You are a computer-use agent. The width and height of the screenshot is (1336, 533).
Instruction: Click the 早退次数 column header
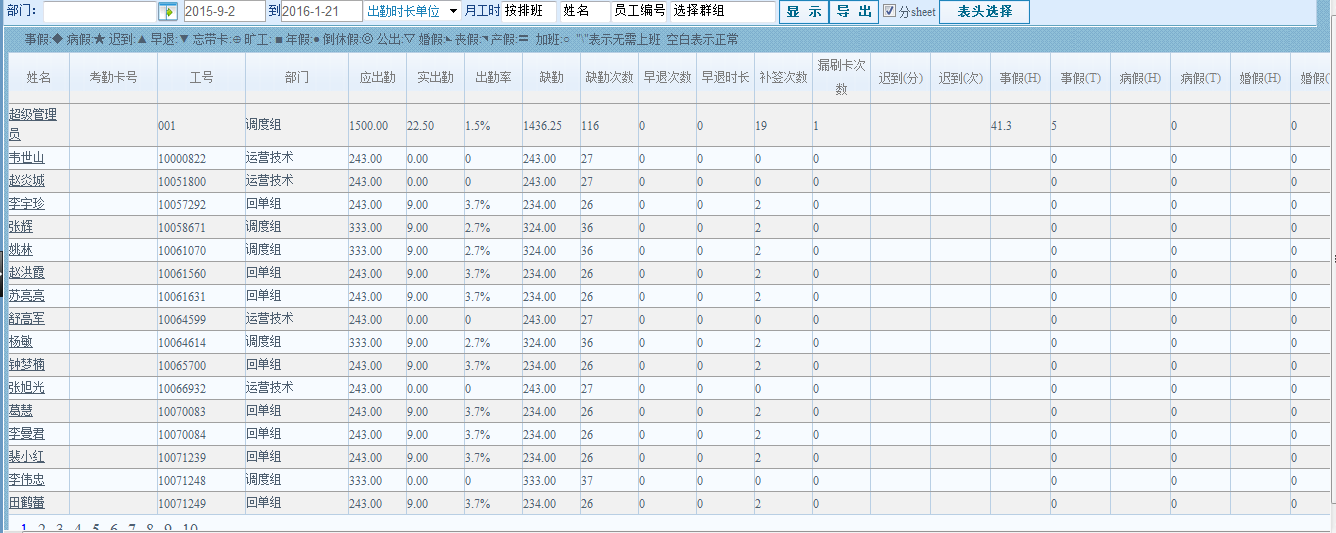pos(667,77)
